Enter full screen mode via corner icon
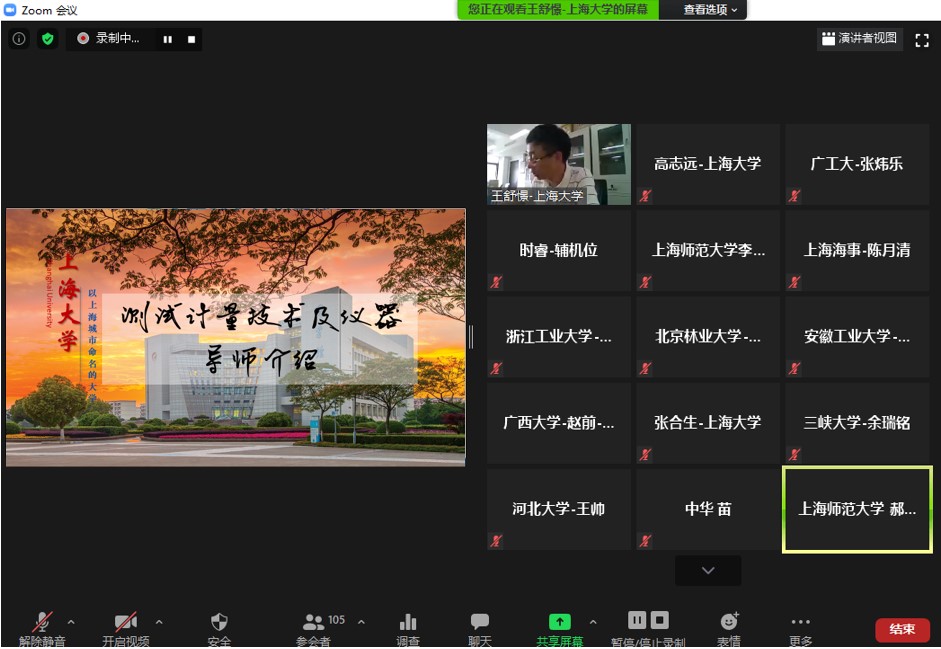Viewport: 941px width, 649px height. tap(922, 40)
